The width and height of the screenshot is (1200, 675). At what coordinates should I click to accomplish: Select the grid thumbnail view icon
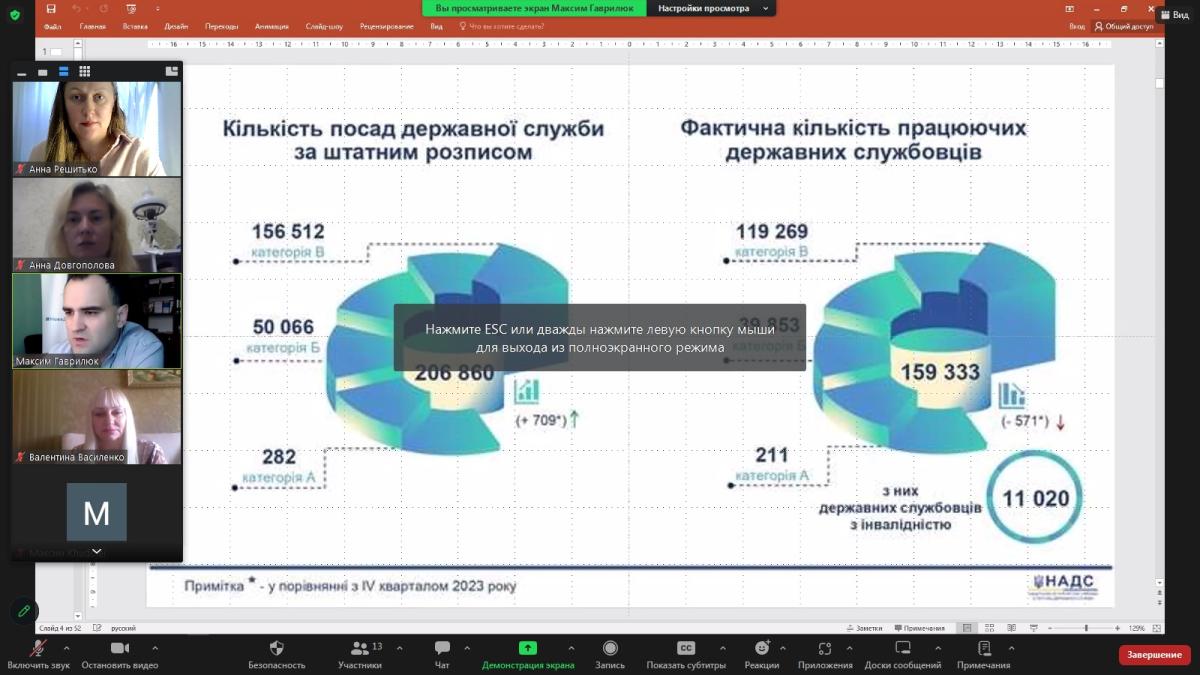click(x=85, y=72)
